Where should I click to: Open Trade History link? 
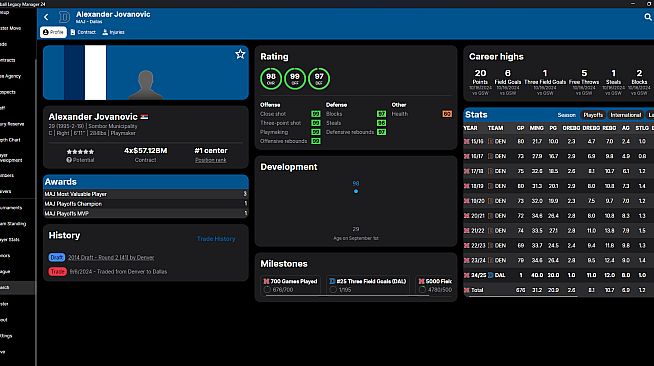216,239
